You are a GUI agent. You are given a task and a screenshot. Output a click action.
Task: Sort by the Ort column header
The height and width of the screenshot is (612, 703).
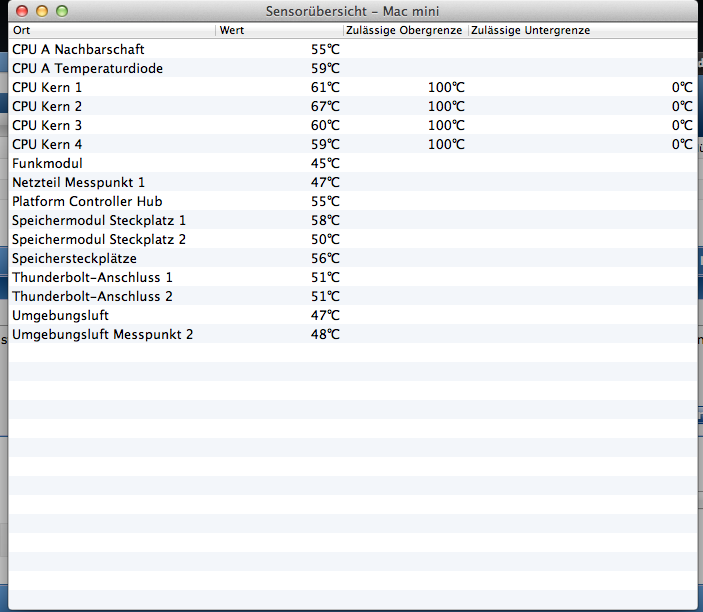[x=112, y=30]
